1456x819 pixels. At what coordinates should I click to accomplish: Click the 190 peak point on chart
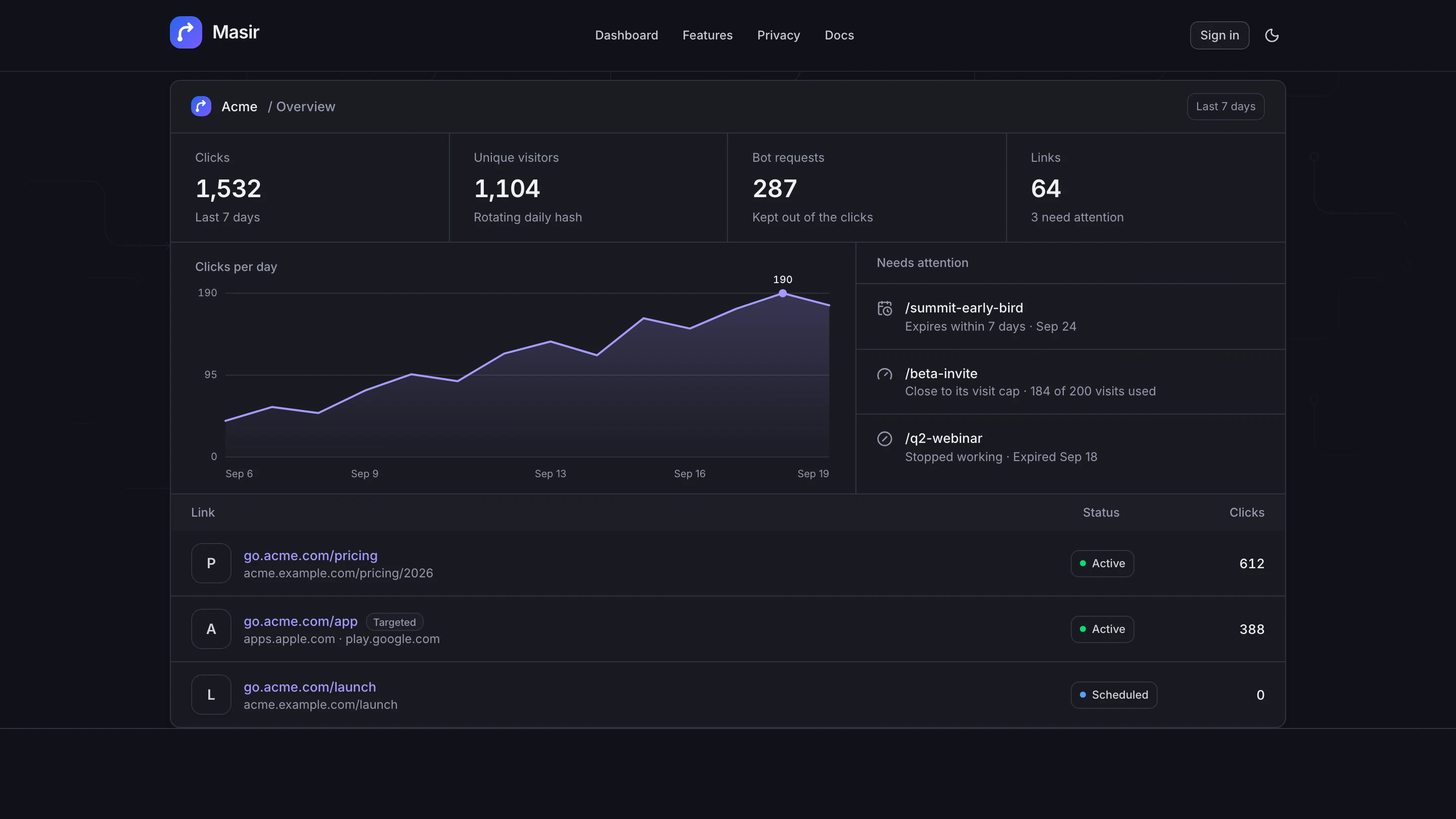click(782, 293)
